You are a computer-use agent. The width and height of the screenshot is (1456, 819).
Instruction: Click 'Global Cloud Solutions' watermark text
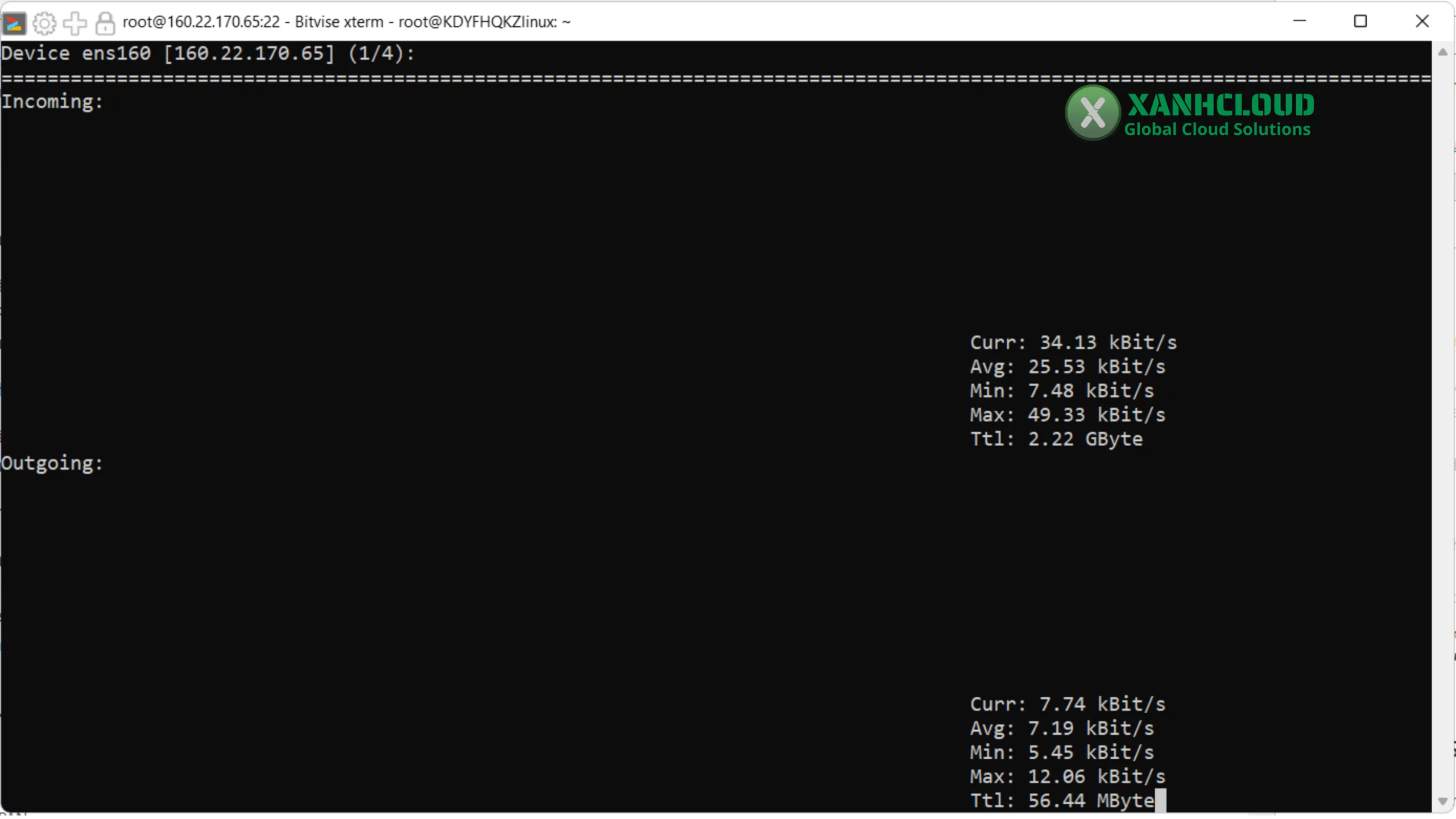coord(1217,130)
